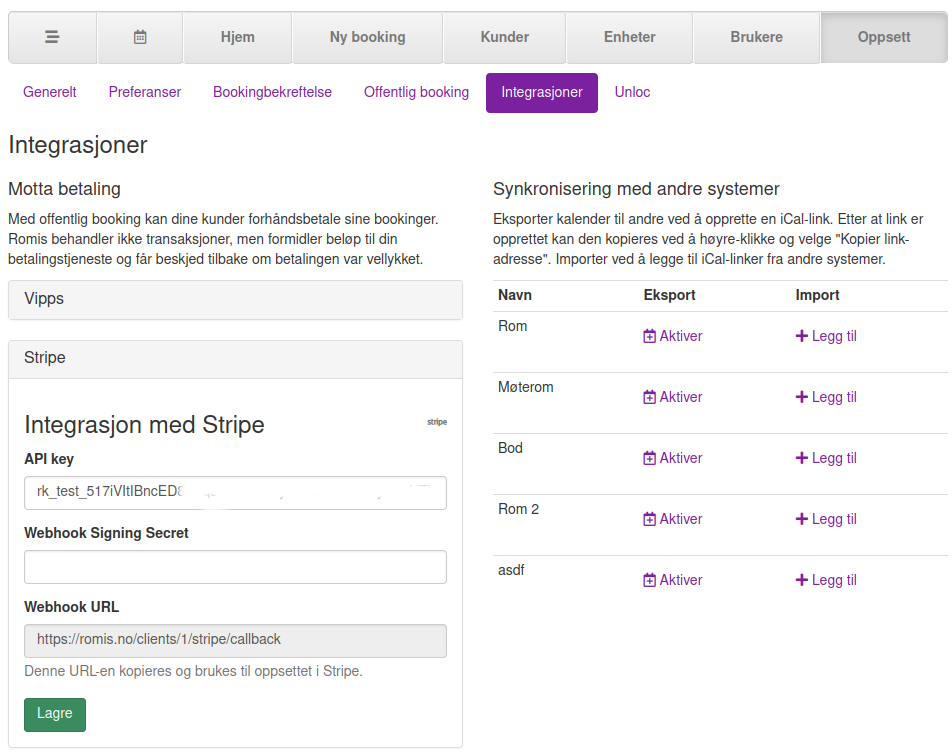Click the plus icon for Møterom import
952x756 pixels.
point(801,397)
